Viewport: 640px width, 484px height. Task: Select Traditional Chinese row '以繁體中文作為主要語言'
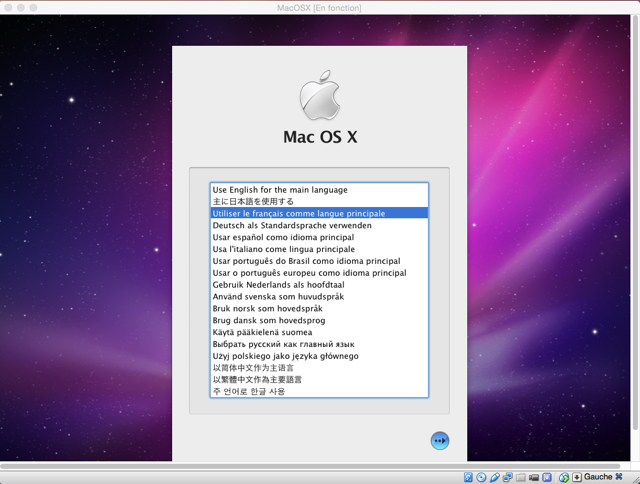tap(319, 380)
